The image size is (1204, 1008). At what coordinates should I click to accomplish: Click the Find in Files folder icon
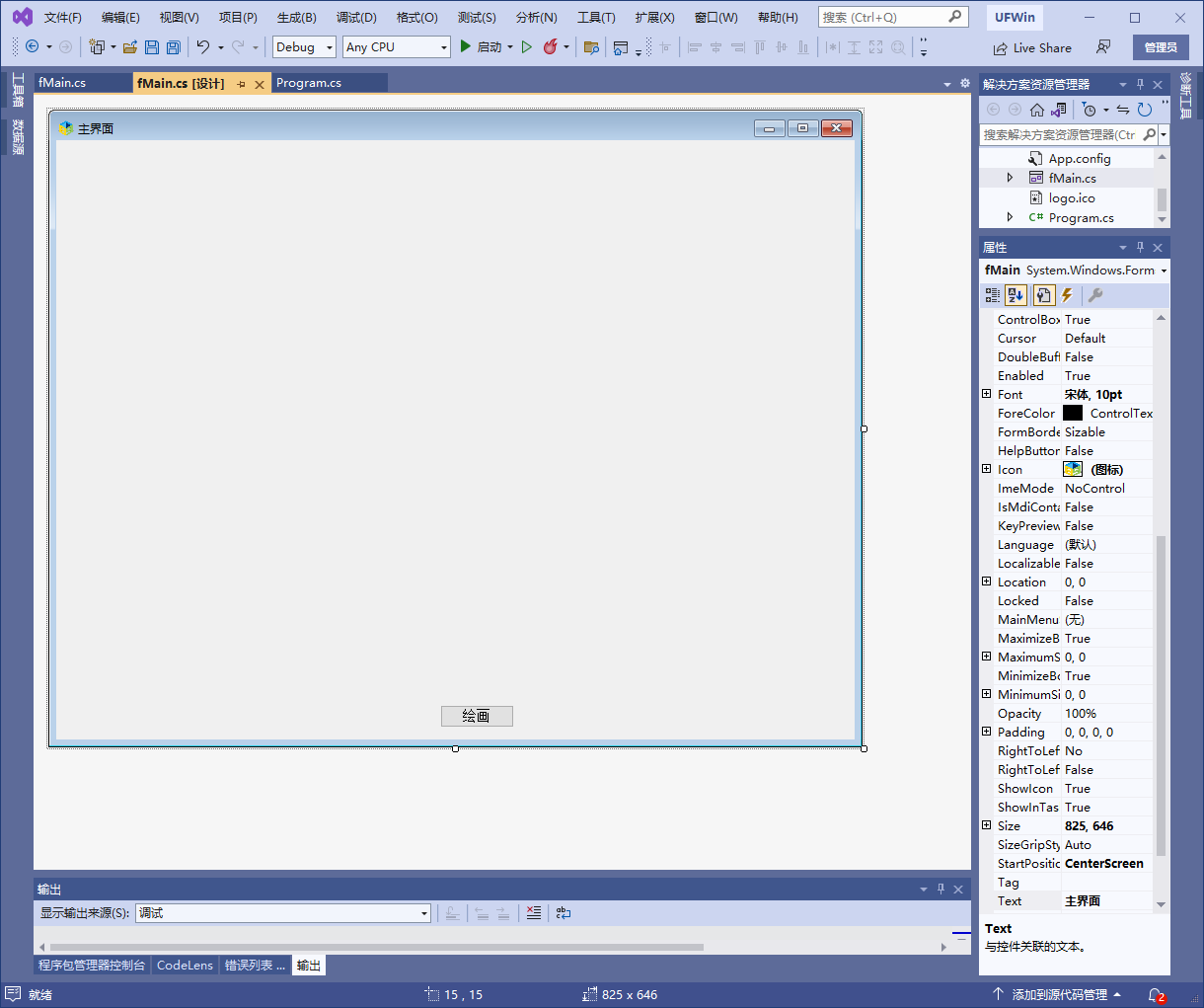coord(591,46)
